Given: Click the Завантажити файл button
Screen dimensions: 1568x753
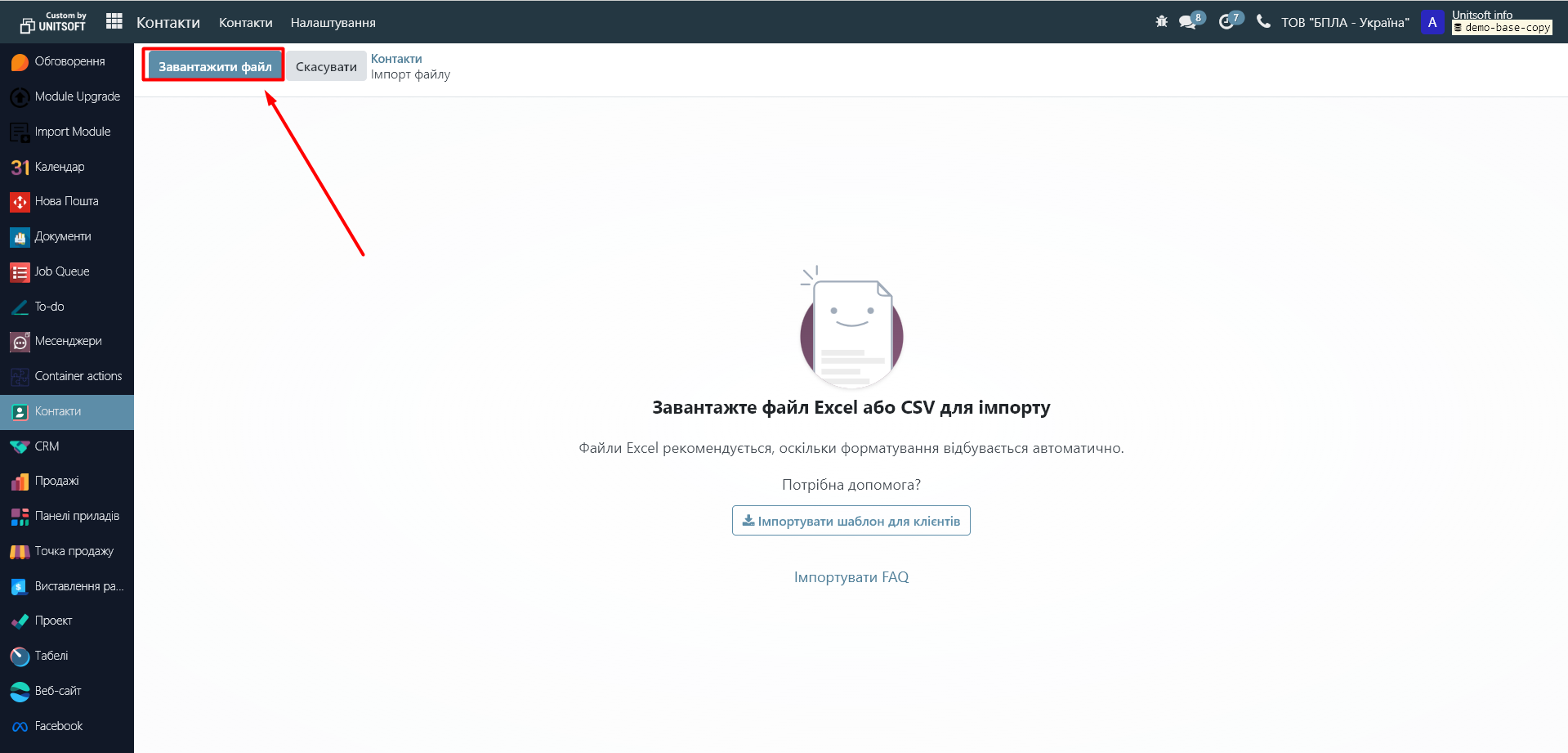Looking at the screenshot, I should tap(215, 66).
